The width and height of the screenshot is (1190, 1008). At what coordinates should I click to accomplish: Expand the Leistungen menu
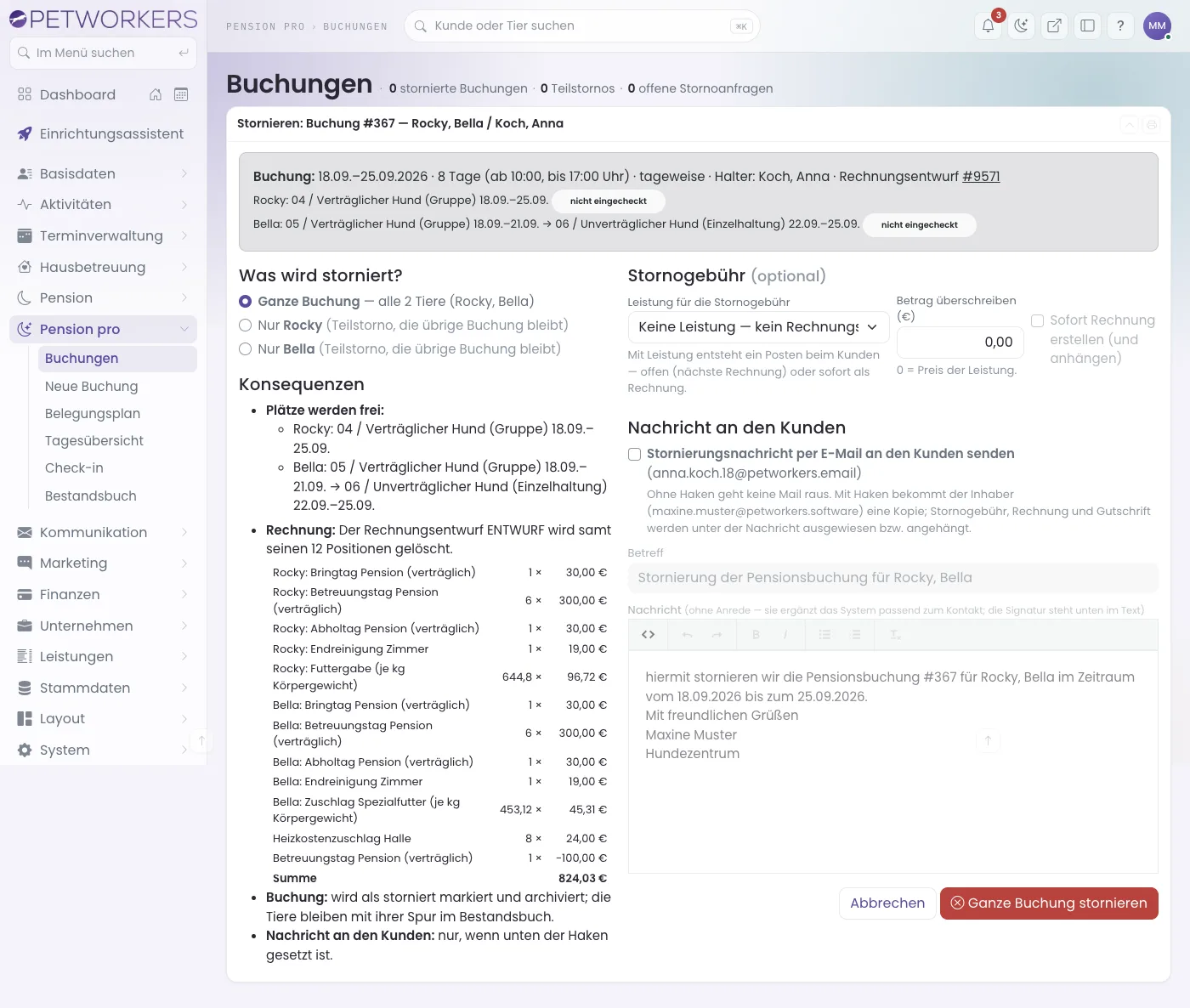coord(104,656)
